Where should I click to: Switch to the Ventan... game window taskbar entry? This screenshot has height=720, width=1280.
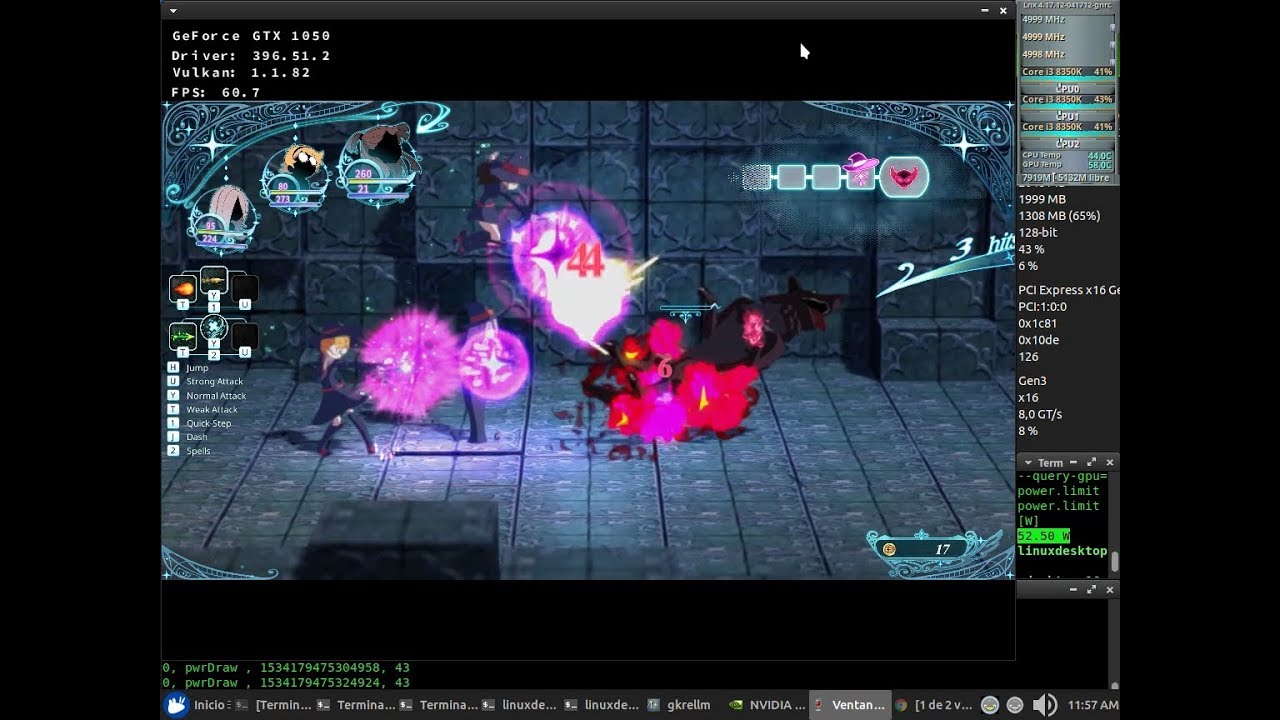pyautogui.click(x=849, y=705)
